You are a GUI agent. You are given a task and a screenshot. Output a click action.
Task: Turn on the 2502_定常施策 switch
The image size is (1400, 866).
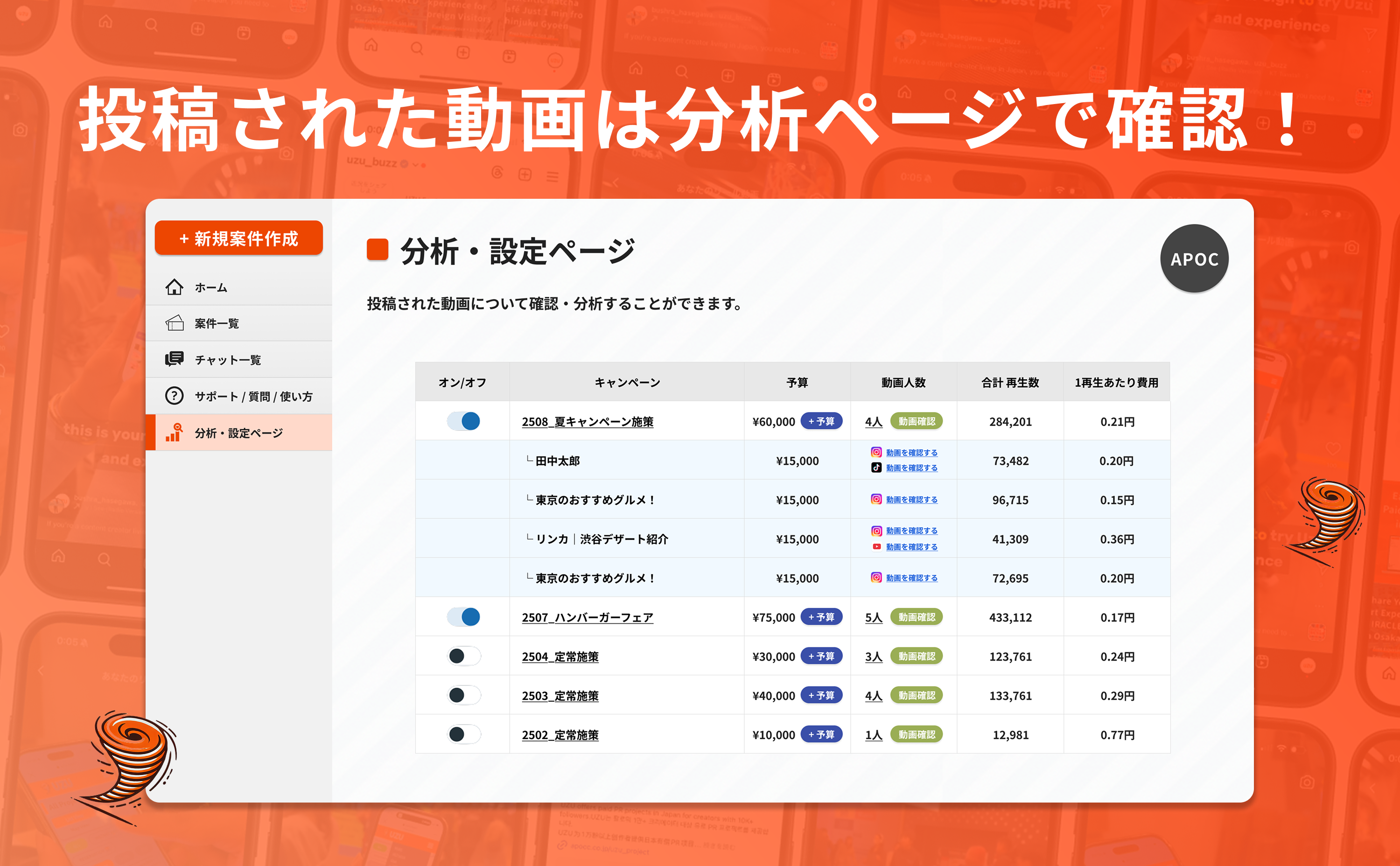[463, 734]
